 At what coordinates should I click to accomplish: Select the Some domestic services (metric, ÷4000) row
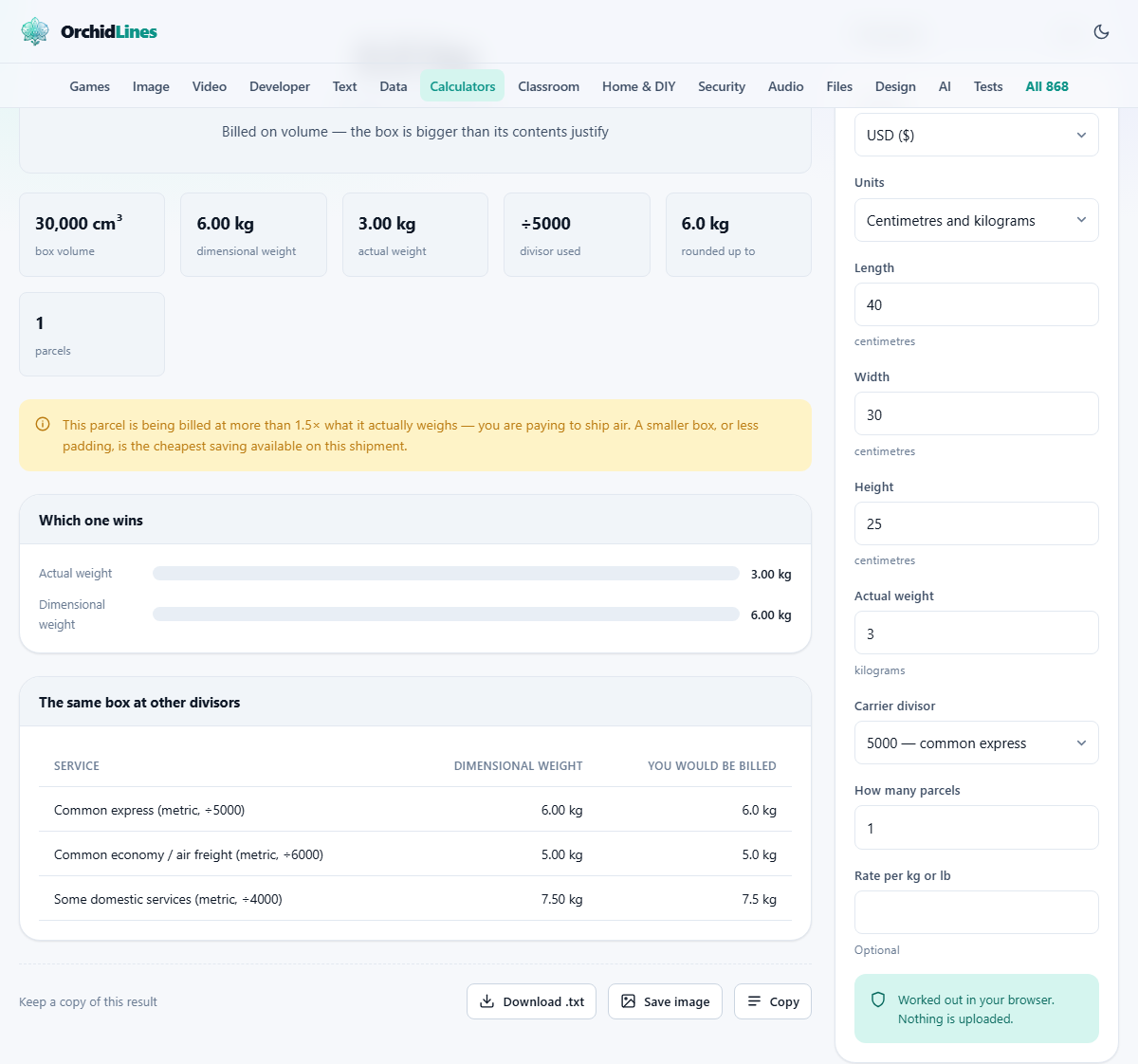415,899
